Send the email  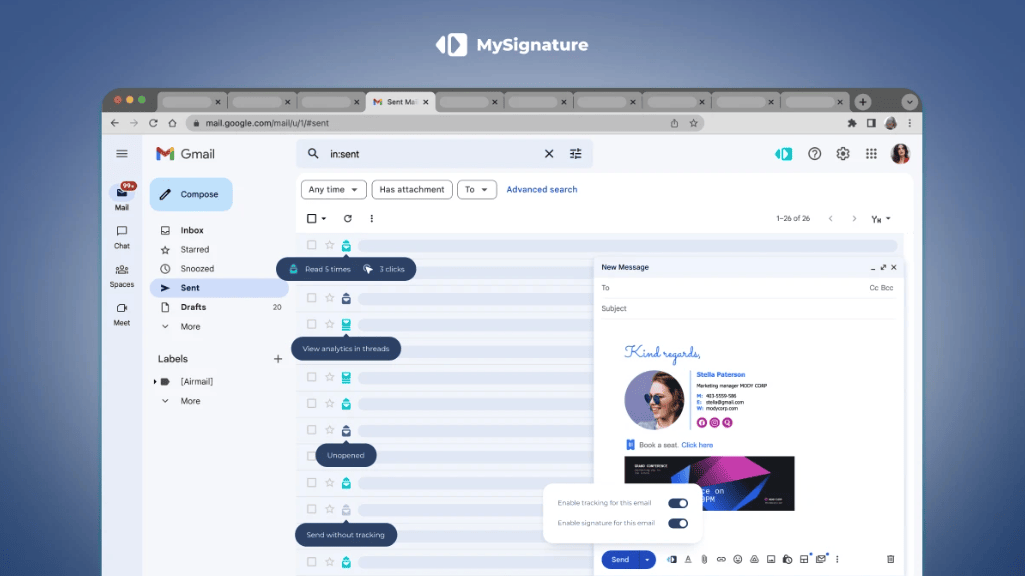(621, 559)
